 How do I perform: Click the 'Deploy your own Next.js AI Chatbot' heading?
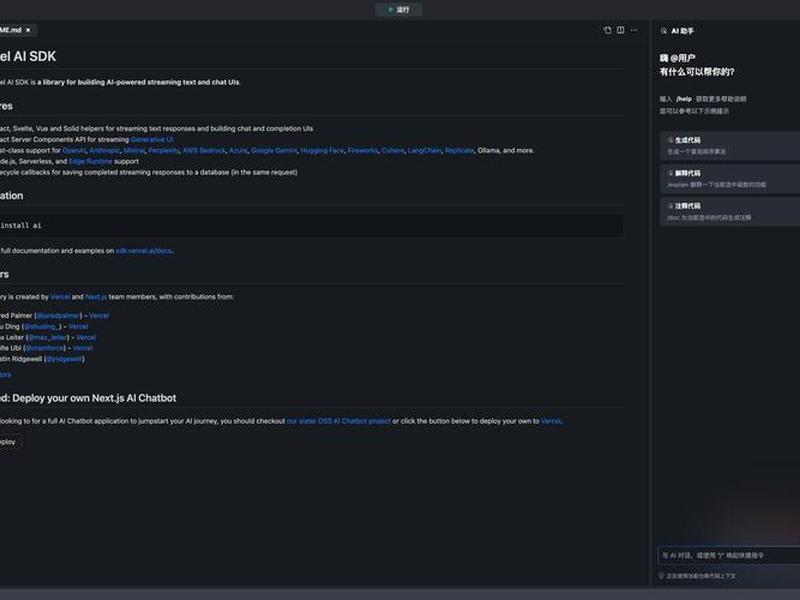(88, 398)
